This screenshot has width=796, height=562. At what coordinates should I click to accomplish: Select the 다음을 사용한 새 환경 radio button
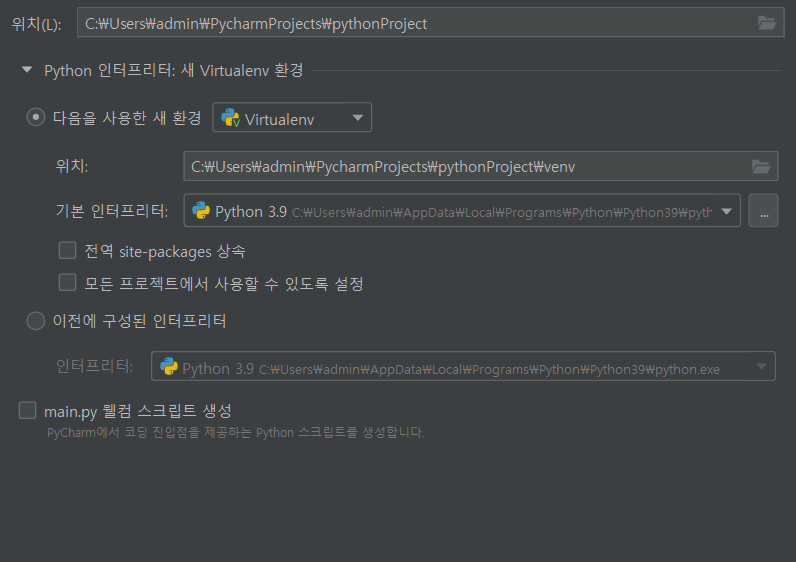(36, 118)
